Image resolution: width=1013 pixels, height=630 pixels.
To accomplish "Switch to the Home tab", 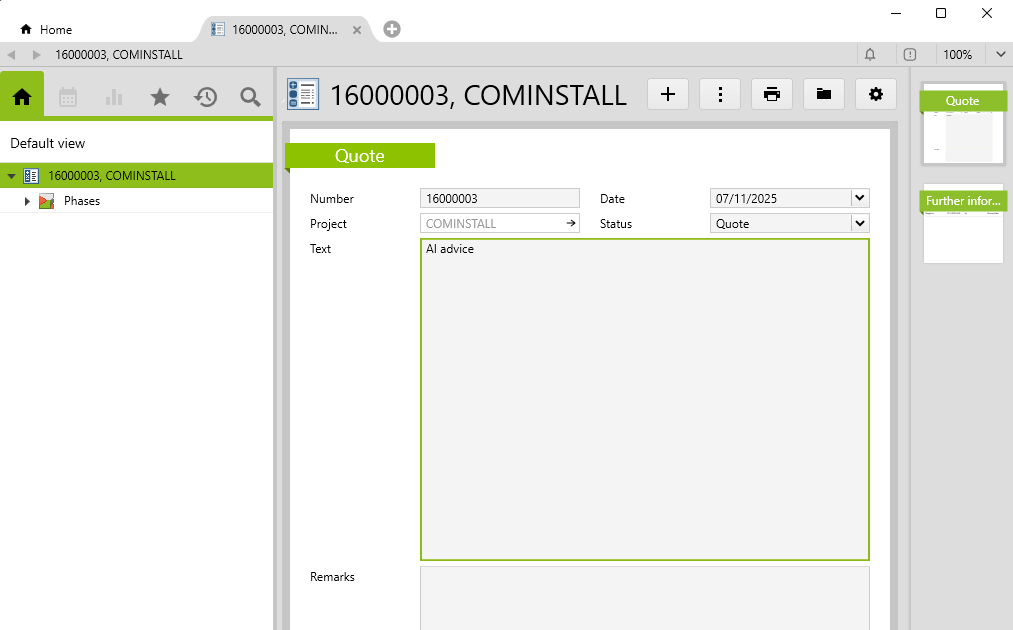I will tap(46, 30).
